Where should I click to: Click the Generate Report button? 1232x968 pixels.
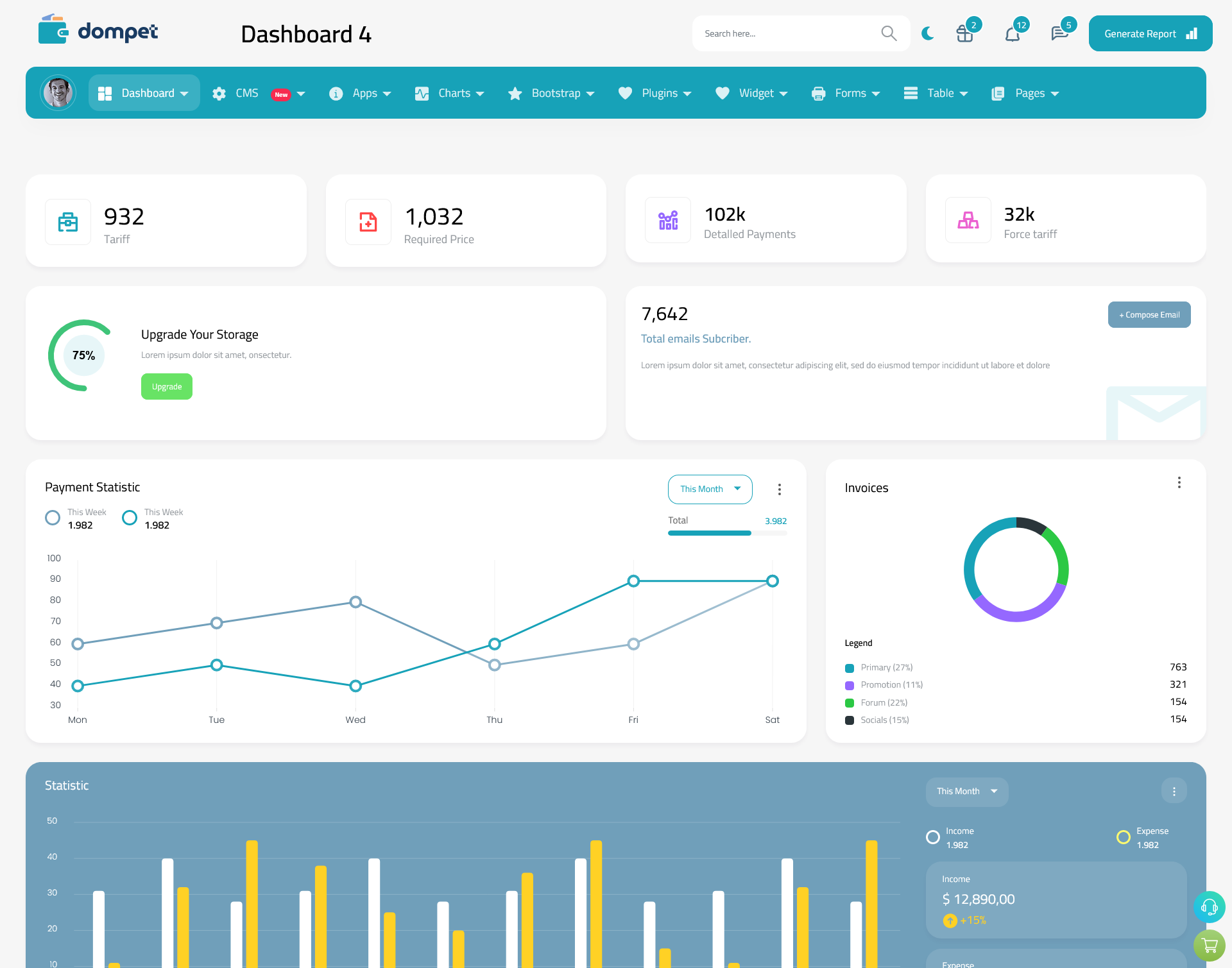(x=1148, y=33)
